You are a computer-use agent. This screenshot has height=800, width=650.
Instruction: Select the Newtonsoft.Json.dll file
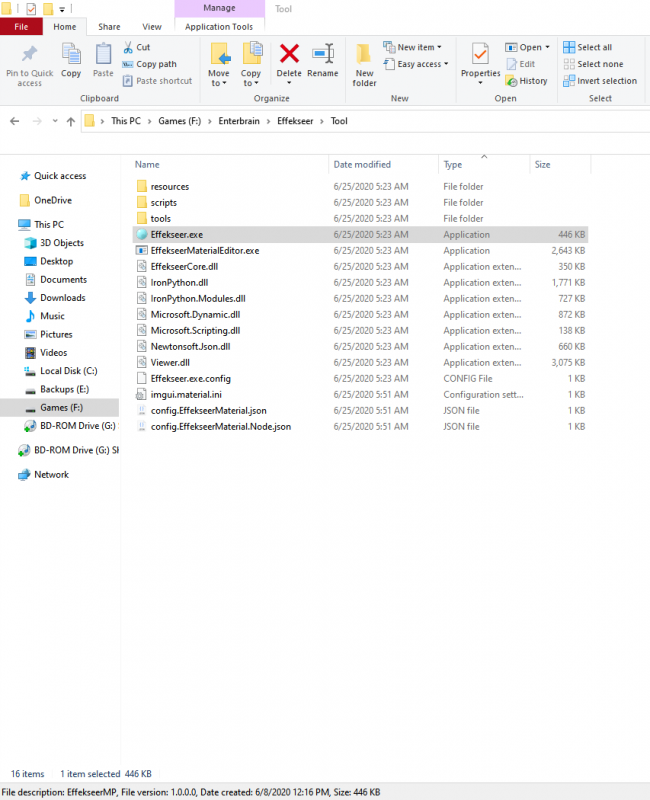coord(360,346)
